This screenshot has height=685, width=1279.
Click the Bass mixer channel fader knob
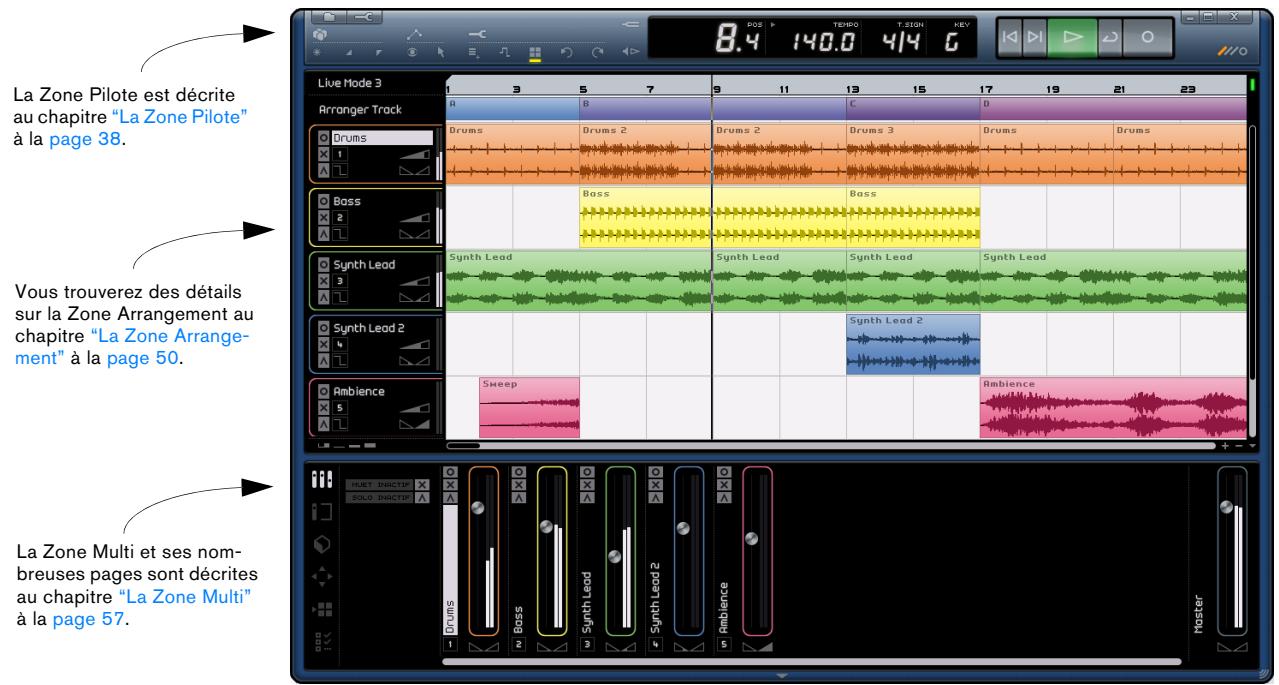546,526
